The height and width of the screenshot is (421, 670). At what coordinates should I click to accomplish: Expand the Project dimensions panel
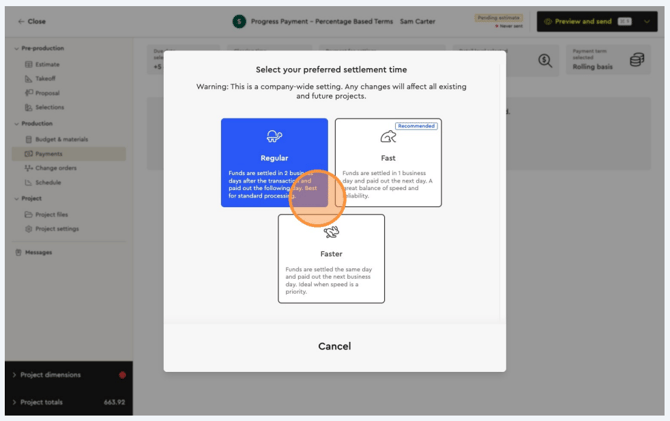click(14, 375)
